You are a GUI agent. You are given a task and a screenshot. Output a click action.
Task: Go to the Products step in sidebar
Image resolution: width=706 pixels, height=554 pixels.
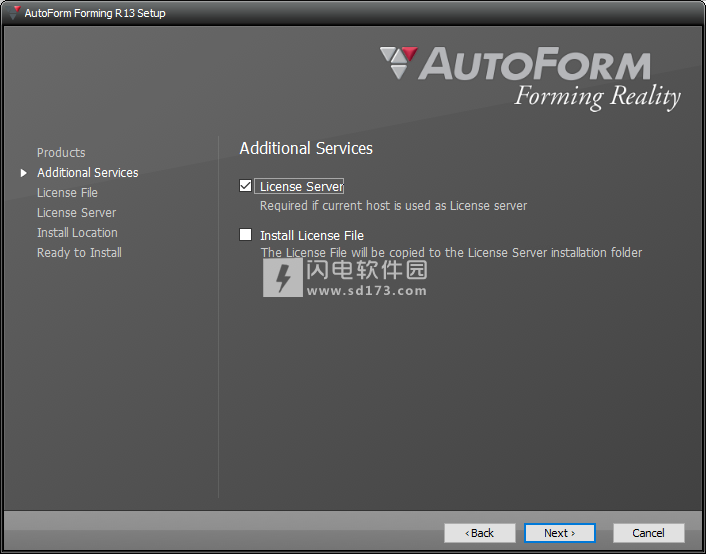point(61,153)
